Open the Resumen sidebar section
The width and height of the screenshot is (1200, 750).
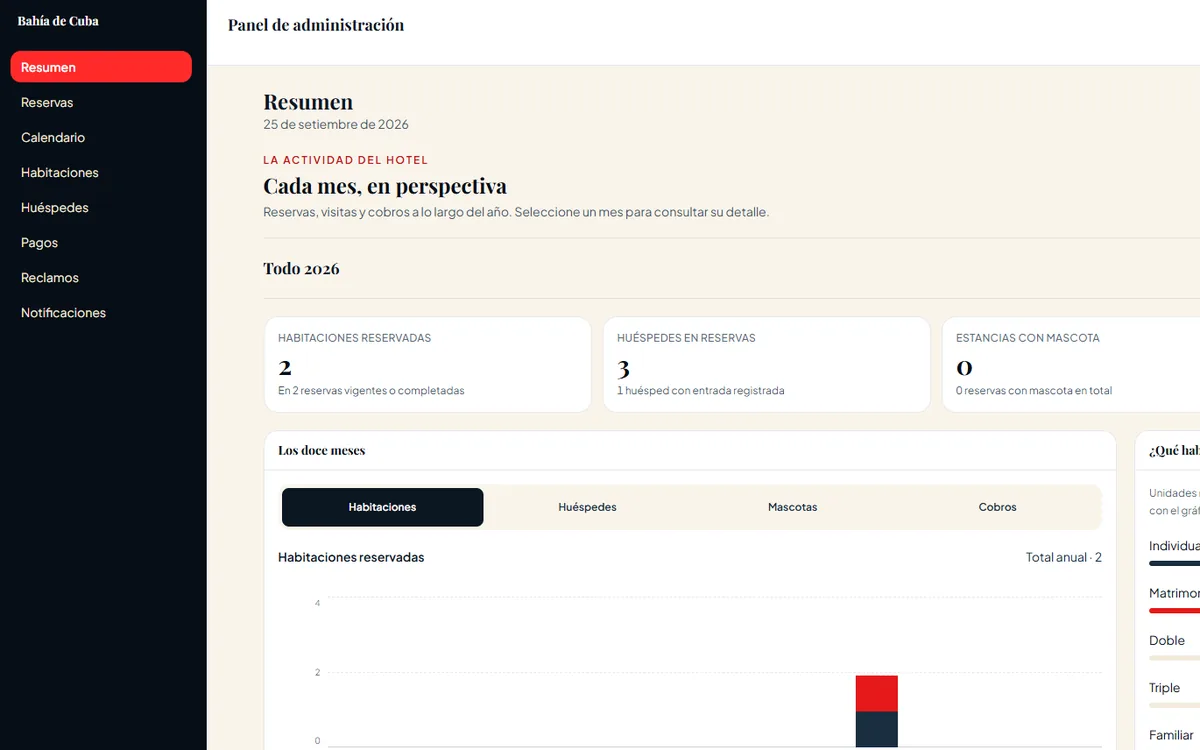click(x=101, y=67)
